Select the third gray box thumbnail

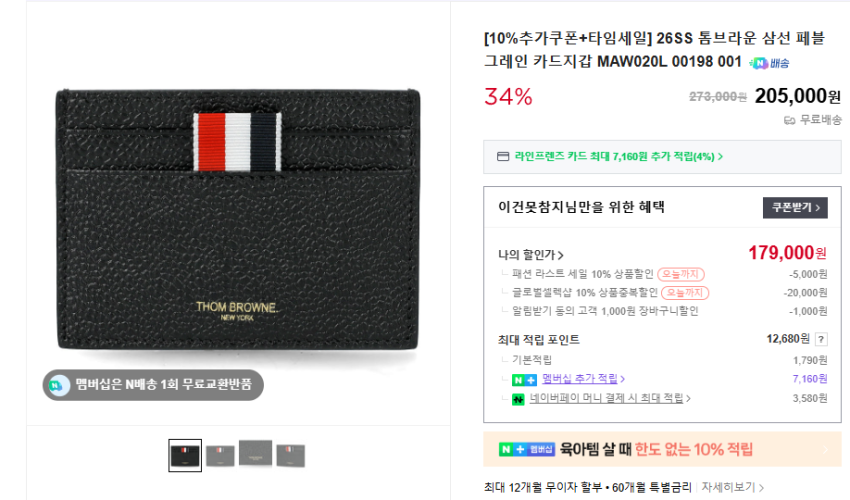tap(255, 453)
